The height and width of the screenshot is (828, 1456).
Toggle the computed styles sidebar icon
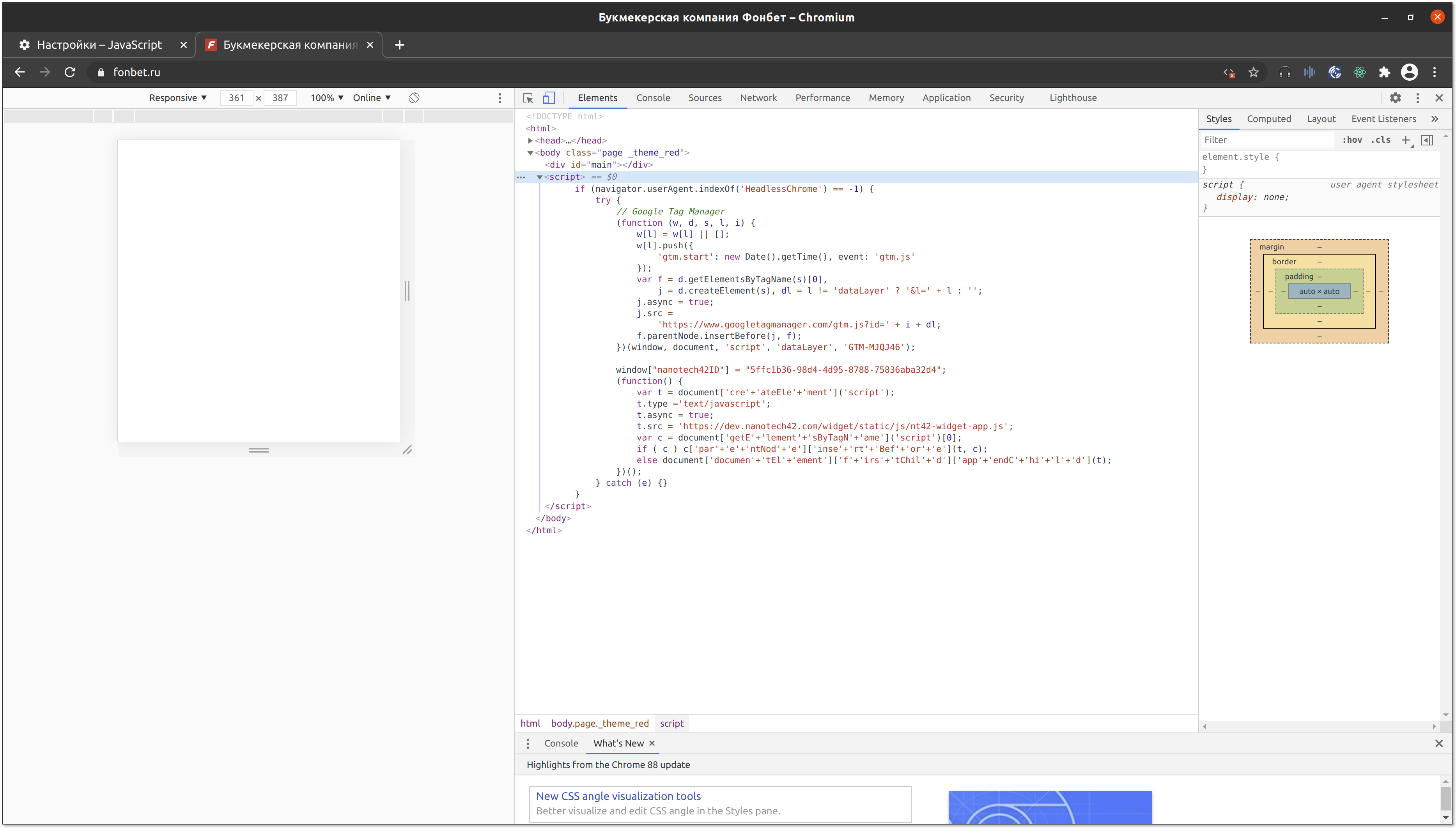(1427, 140)
